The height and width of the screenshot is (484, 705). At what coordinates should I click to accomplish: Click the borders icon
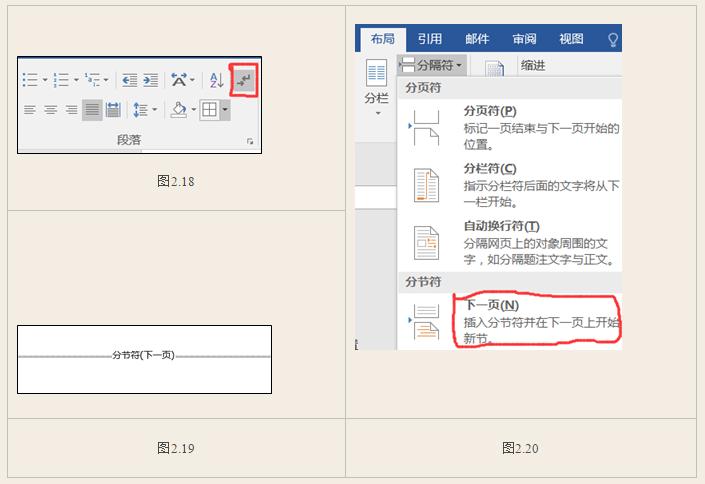coord(209,109)
